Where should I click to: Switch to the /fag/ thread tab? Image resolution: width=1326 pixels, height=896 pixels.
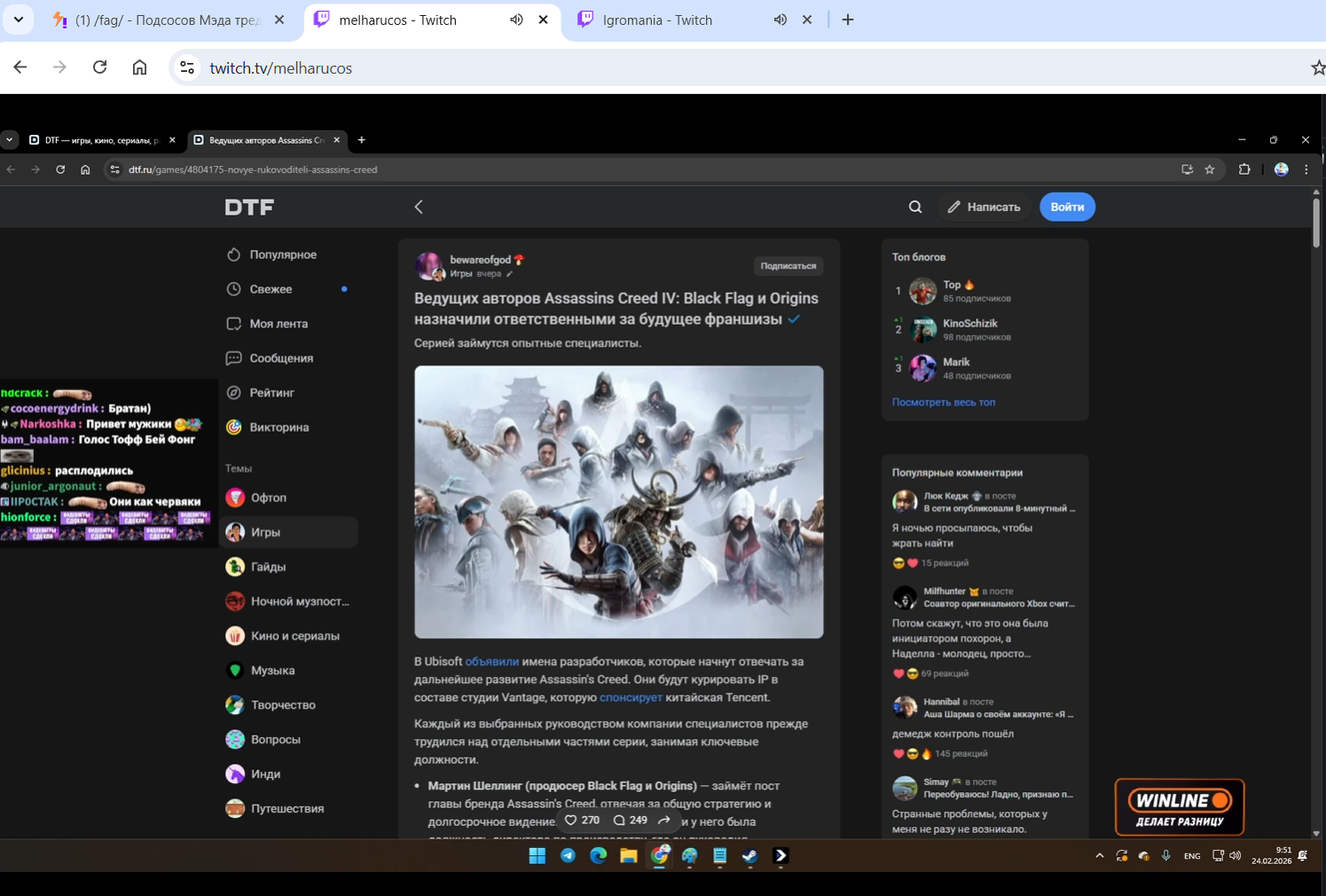click(x=167, y=20)
